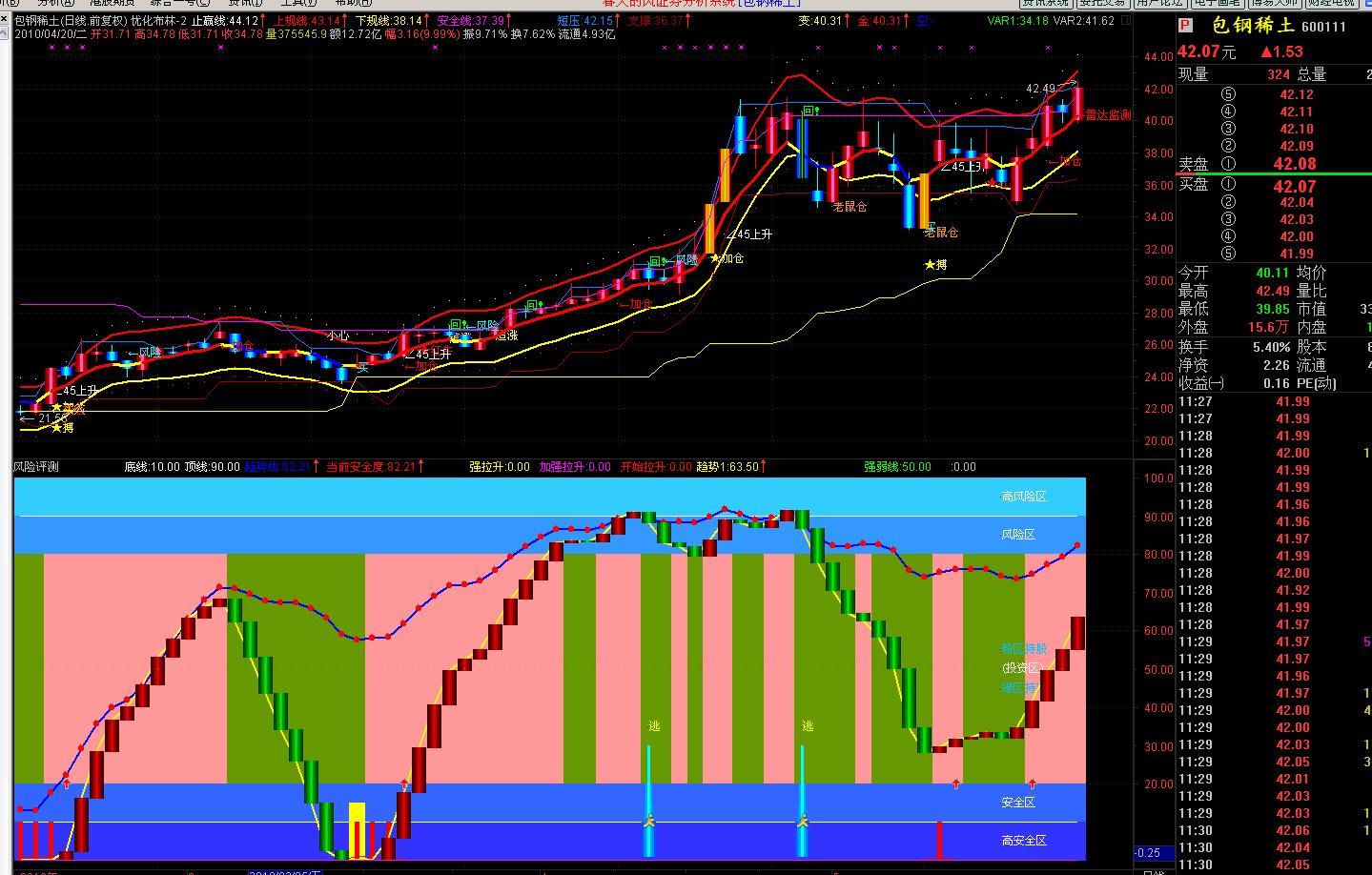Click the 收益 value 0.16

point(1277,383)
